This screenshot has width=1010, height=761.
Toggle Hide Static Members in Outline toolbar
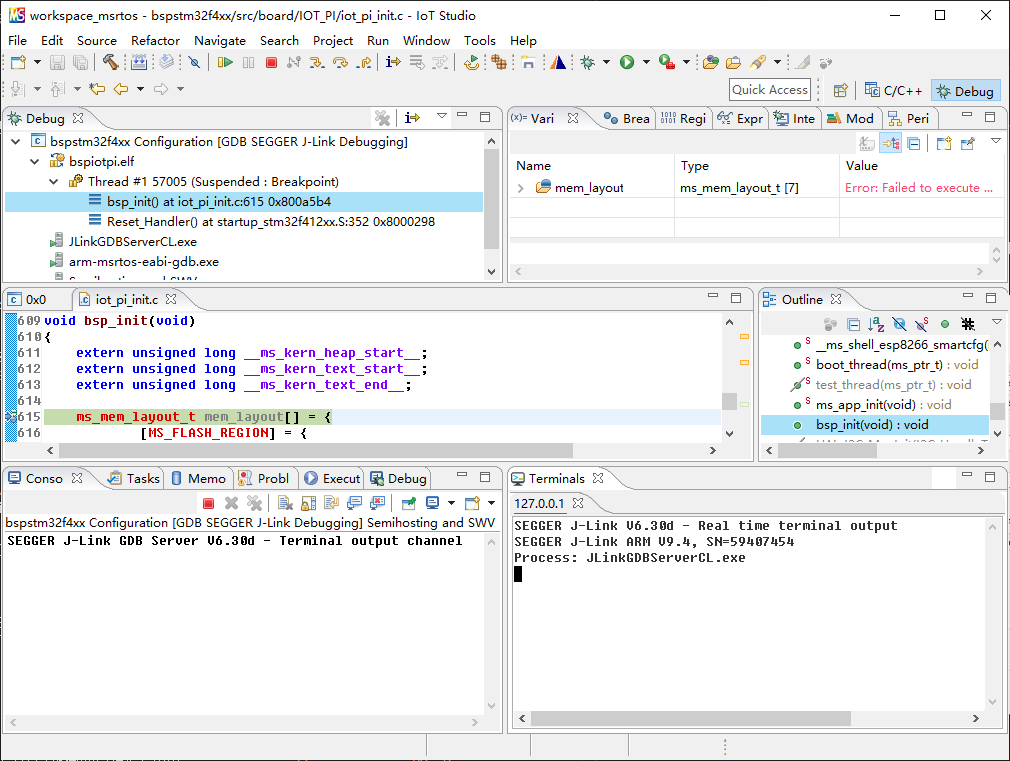(x=921, y=324)
